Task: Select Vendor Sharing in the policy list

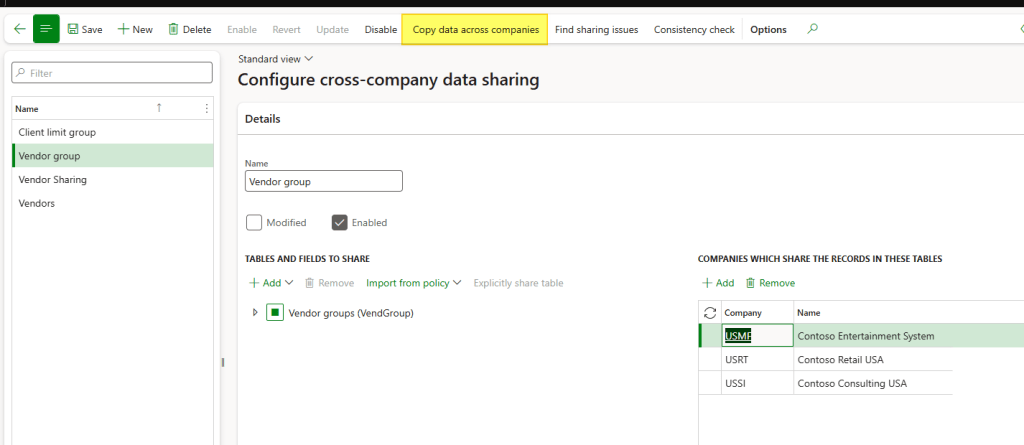Action: coord(52,179)
